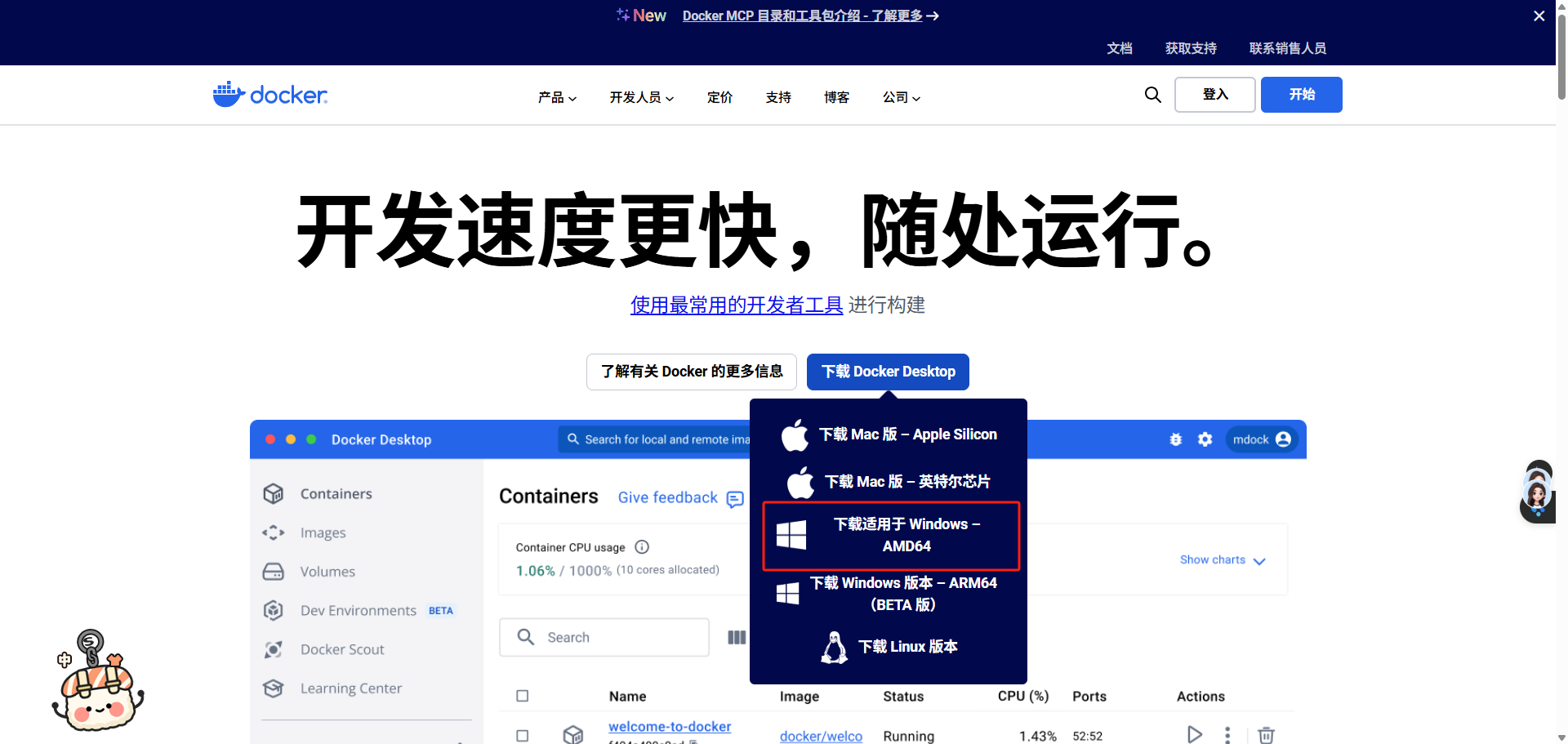Click the Apple icon for Apple Silicon download

(795, 435)
